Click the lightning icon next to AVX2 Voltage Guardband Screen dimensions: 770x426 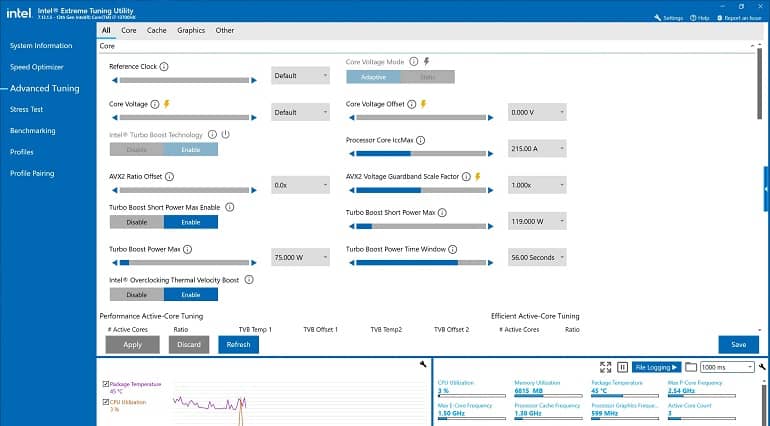pyautogui.click(x=478, y=176)
